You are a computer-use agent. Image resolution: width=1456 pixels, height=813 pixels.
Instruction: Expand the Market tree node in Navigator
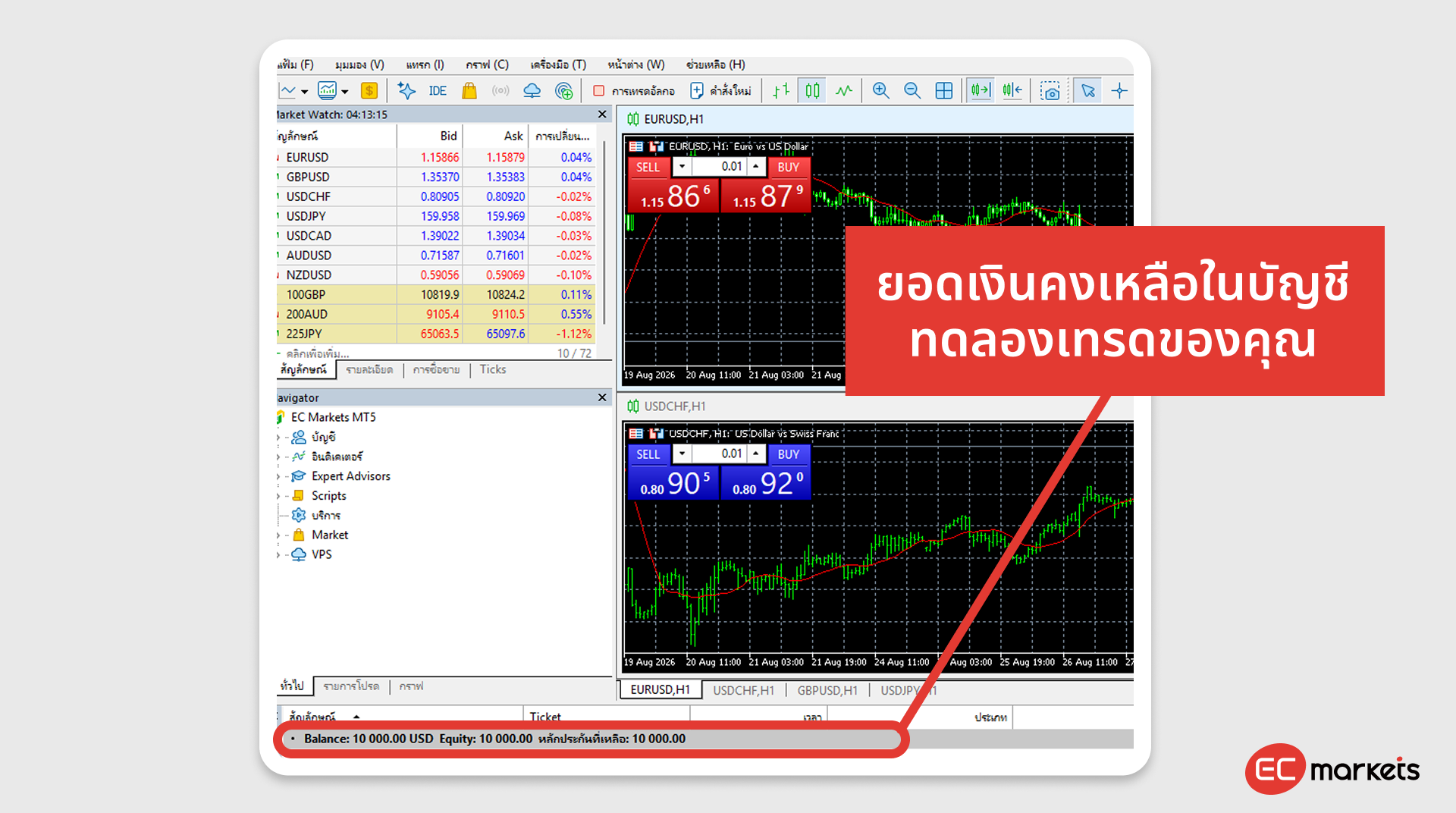coord(278,535)
